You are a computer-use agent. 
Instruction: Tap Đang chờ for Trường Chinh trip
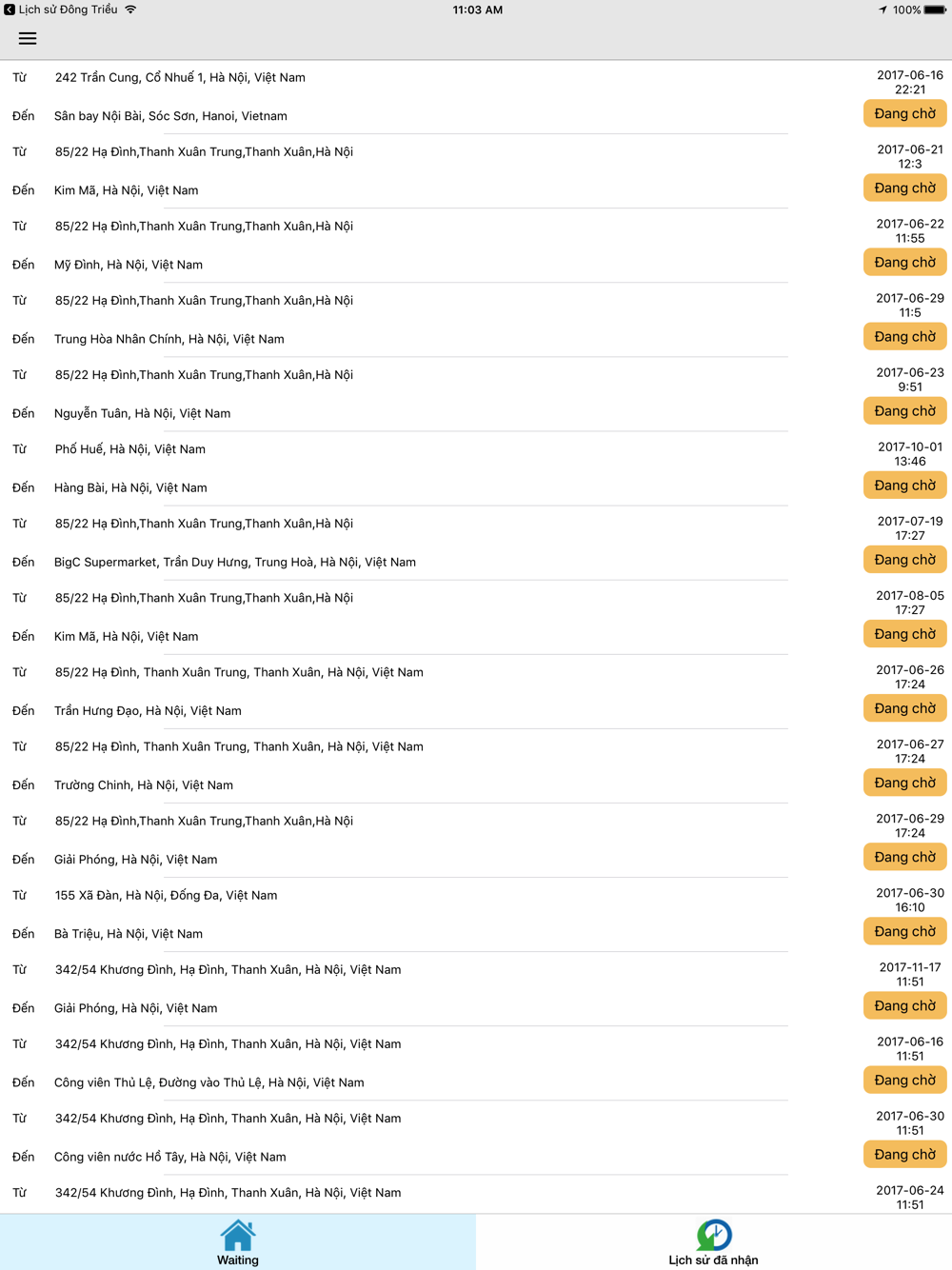(x=905, y=782)
